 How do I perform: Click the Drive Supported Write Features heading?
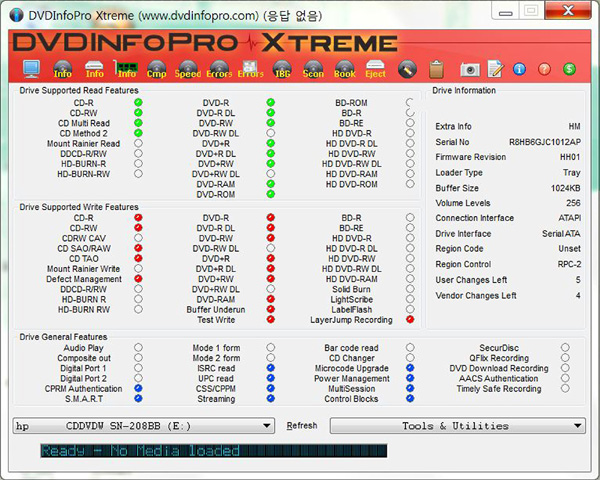click(x=79, y=207)
